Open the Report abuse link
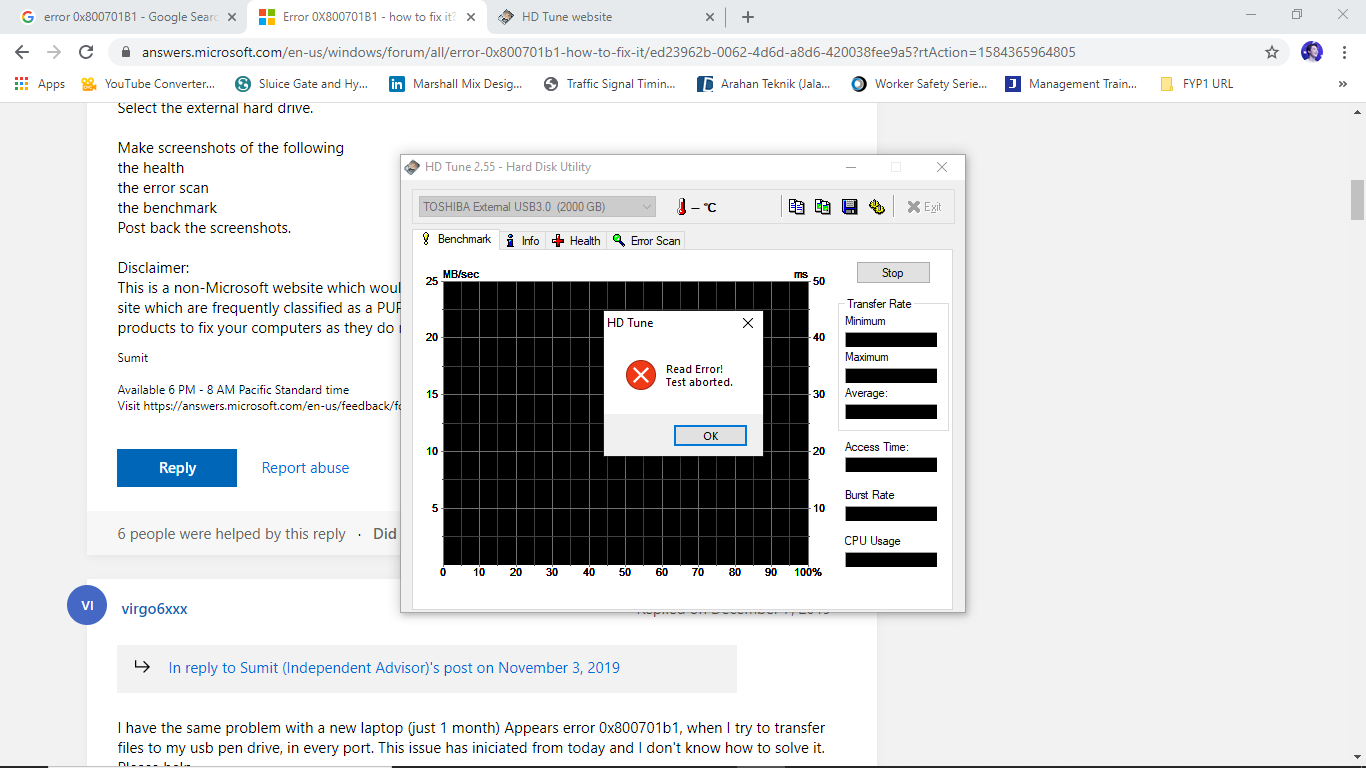 (305, 468)
